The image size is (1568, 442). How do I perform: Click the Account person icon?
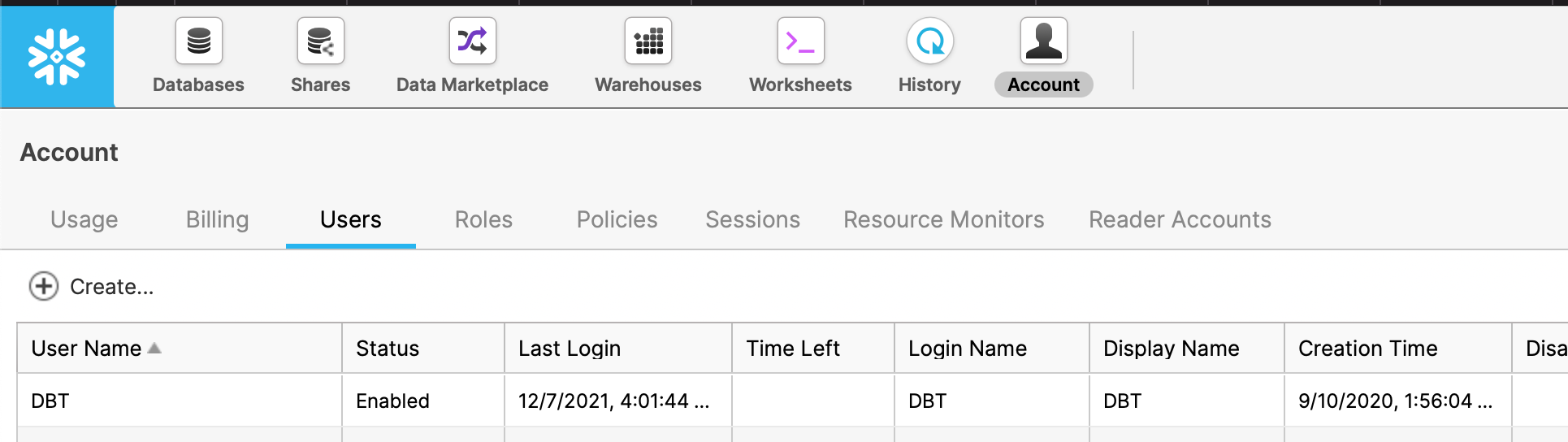point(1044,41)
